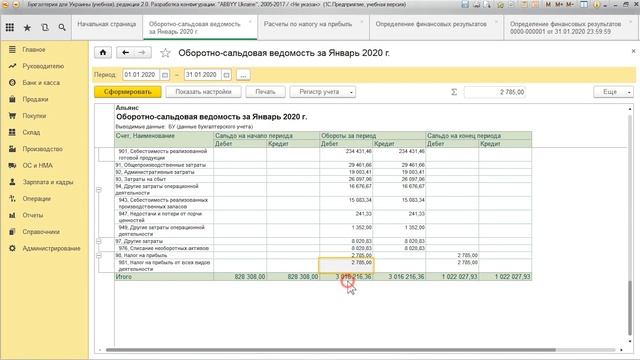Collapse account 97 Другие затраты group

click(x=99, y=241)
